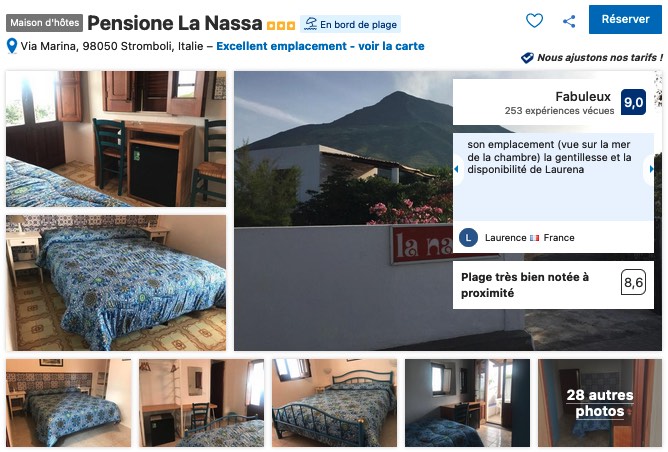Image resolution: width=668 pixels, height=452 pixels.
Task: Open the desk and minibar room photo
Action: pyautogui.click(x=116, y=139)
